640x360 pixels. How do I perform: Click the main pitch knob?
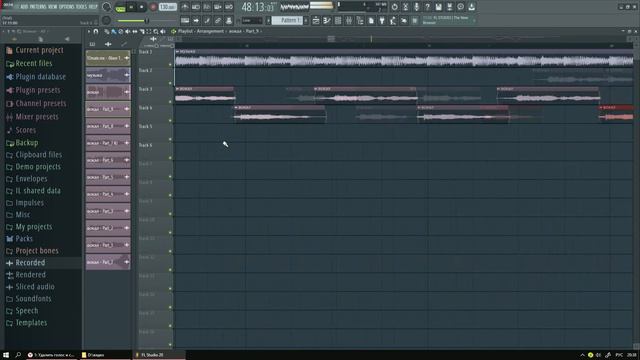click(x=106, y=20)
